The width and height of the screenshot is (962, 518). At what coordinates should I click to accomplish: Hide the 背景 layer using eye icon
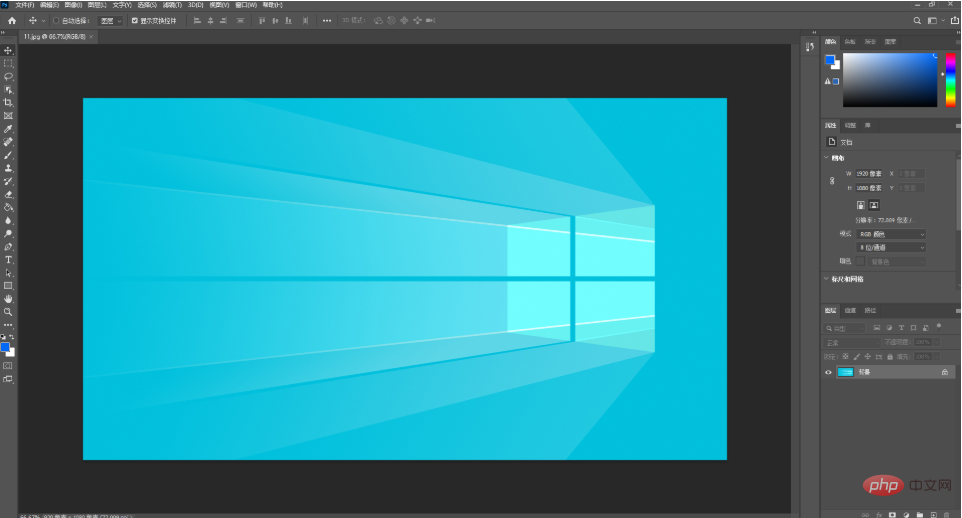828,372
